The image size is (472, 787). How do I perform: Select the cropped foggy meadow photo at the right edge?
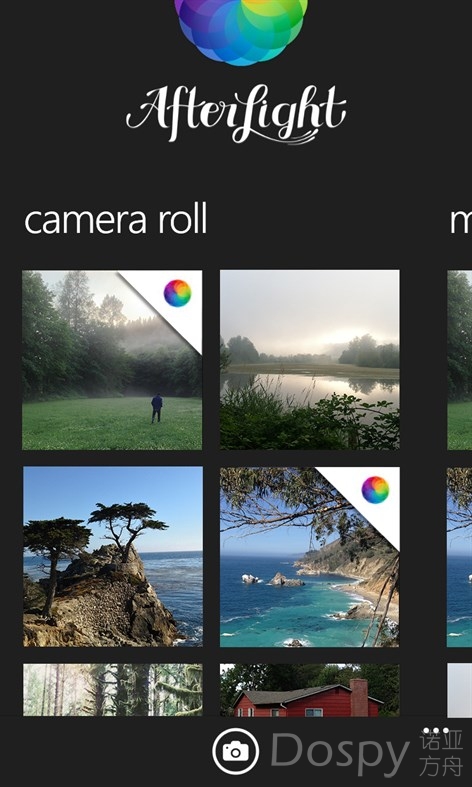tap(459, 360)
